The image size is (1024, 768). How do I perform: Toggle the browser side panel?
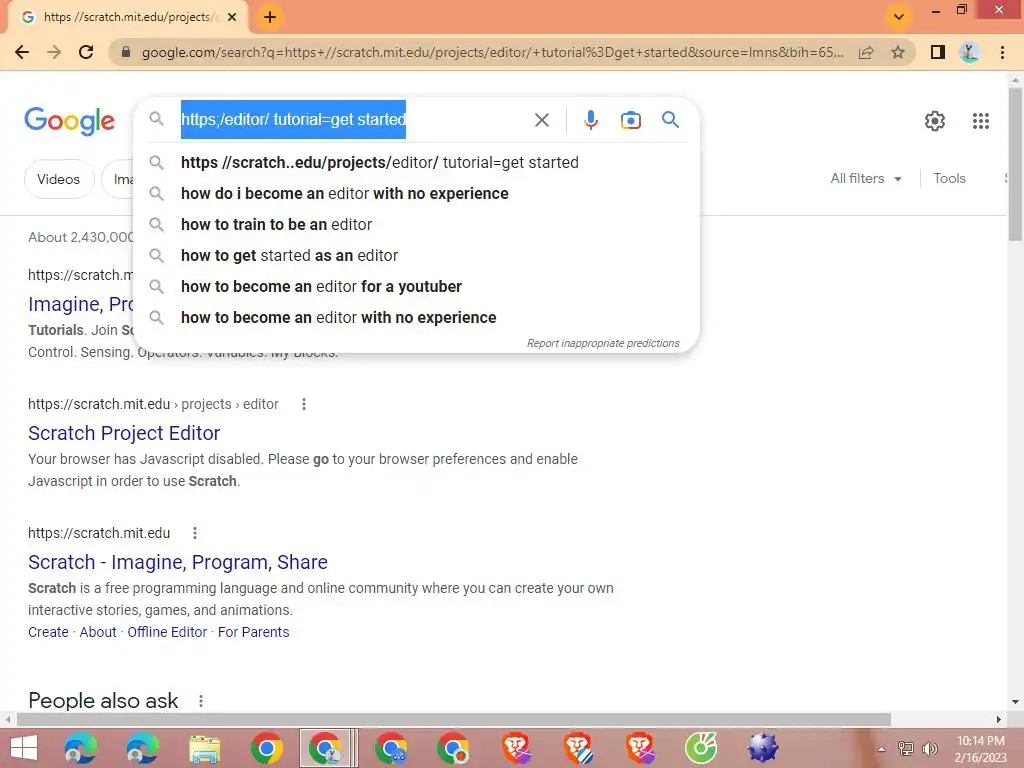pos(938,52)
